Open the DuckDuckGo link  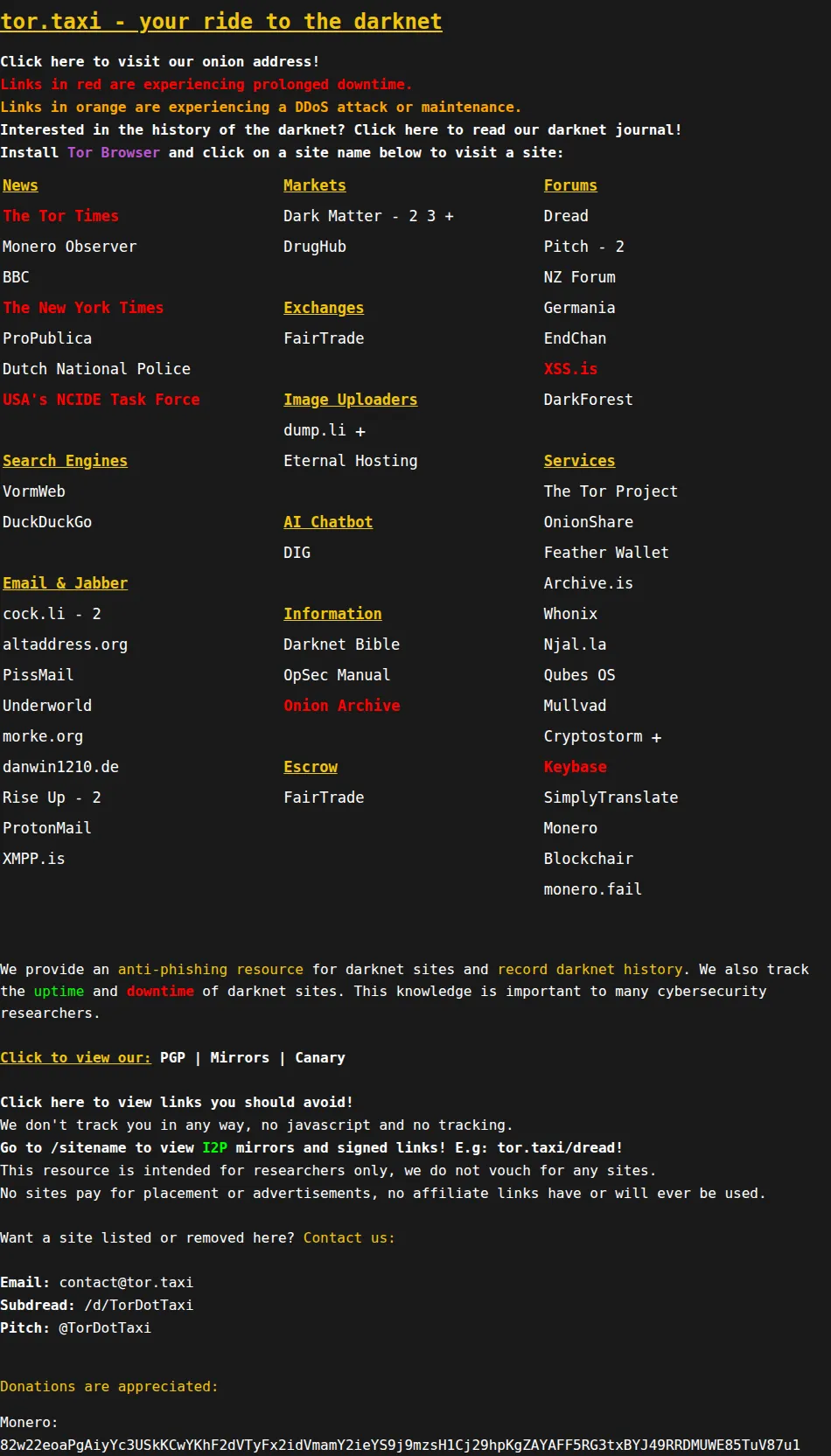point(47,522)
